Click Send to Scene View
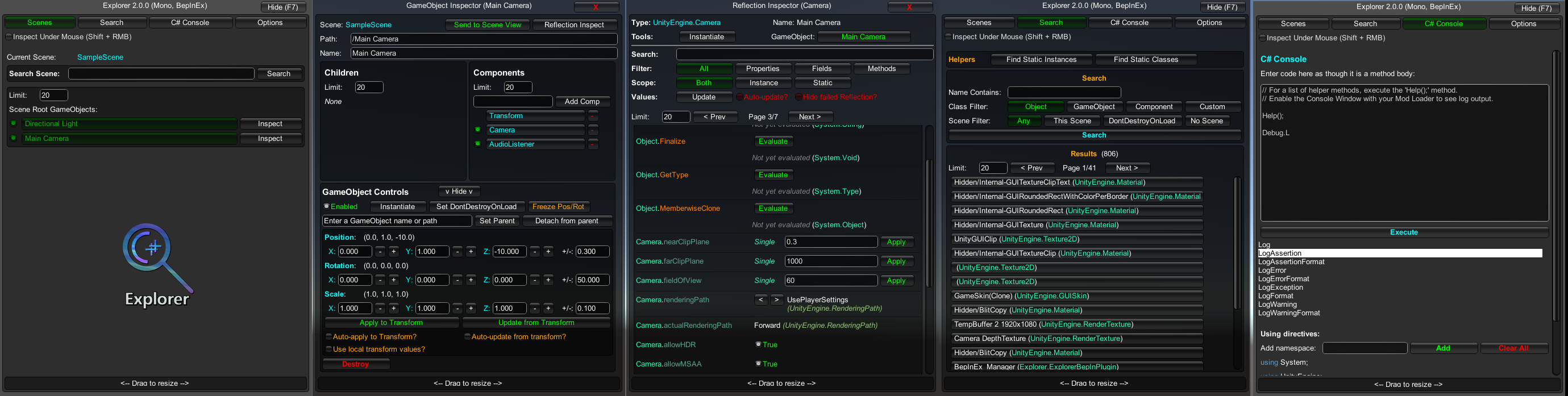The image size is (1568, 396). [488, 25]
